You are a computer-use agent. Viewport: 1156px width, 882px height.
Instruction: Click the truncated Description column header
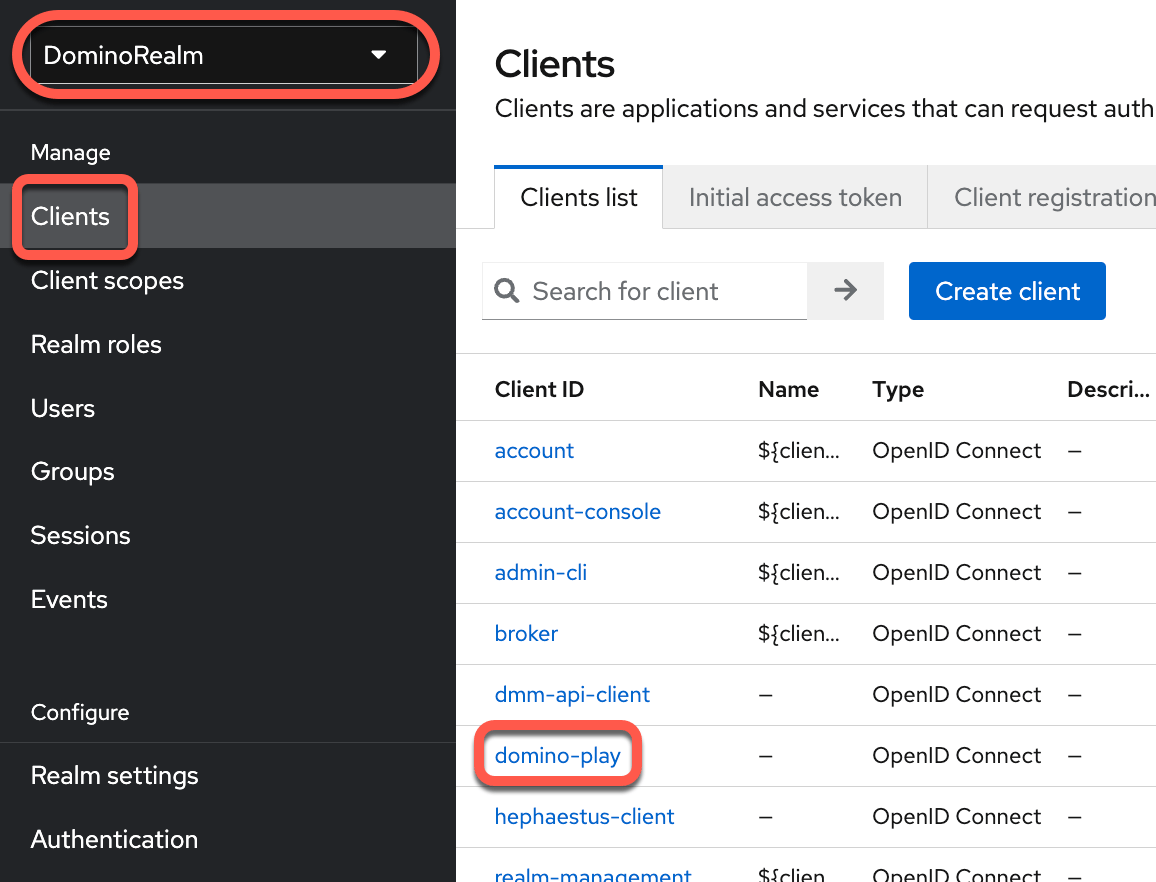coord(1108,389)
